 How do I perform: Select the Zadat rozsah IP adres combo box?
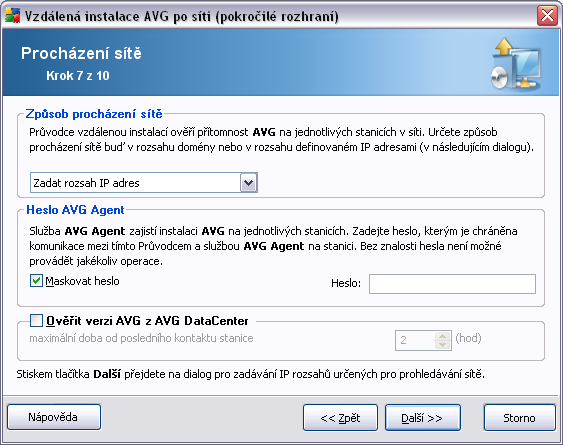(144, 183)
